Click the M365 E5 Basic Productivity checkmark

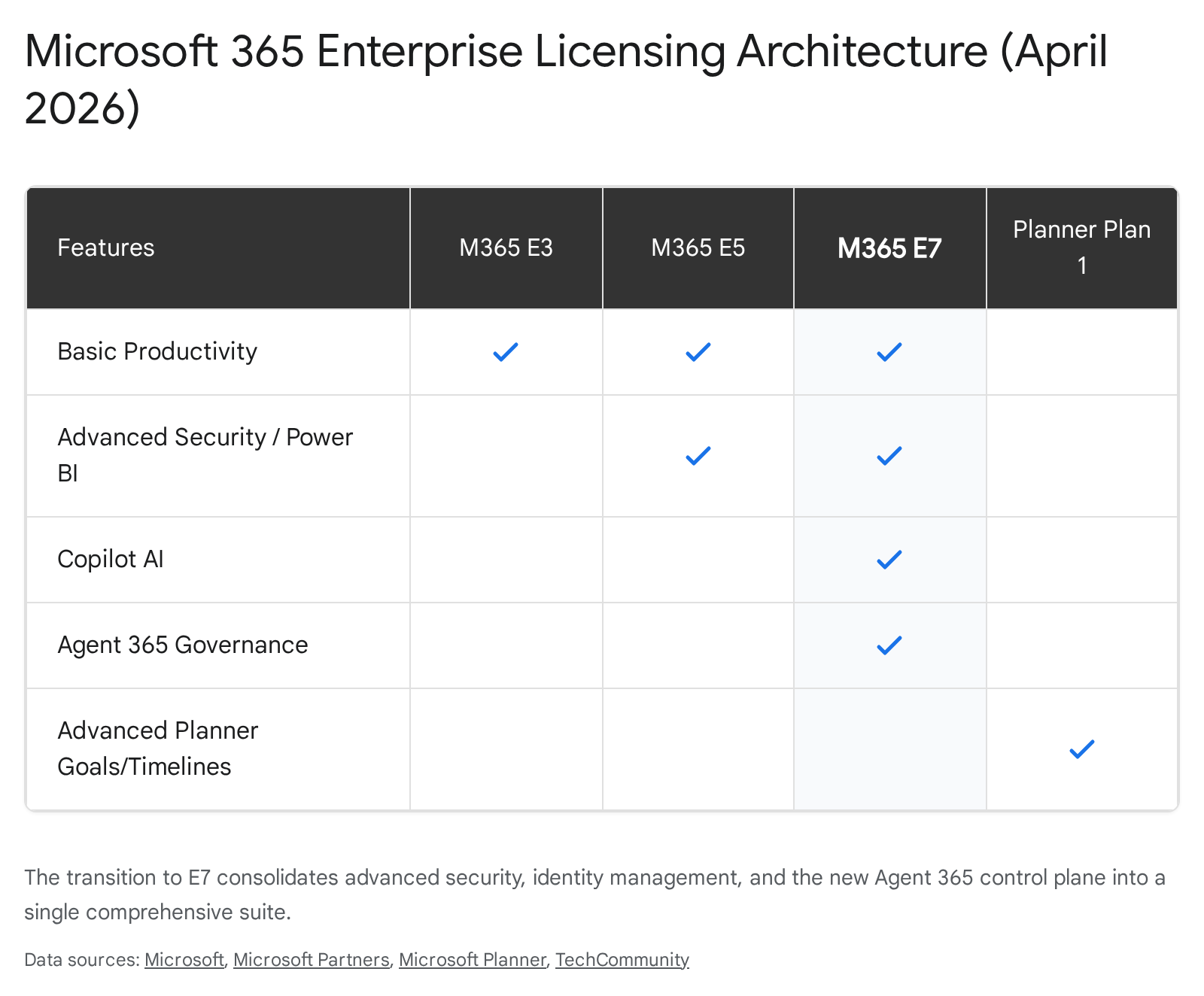[698, 352]
